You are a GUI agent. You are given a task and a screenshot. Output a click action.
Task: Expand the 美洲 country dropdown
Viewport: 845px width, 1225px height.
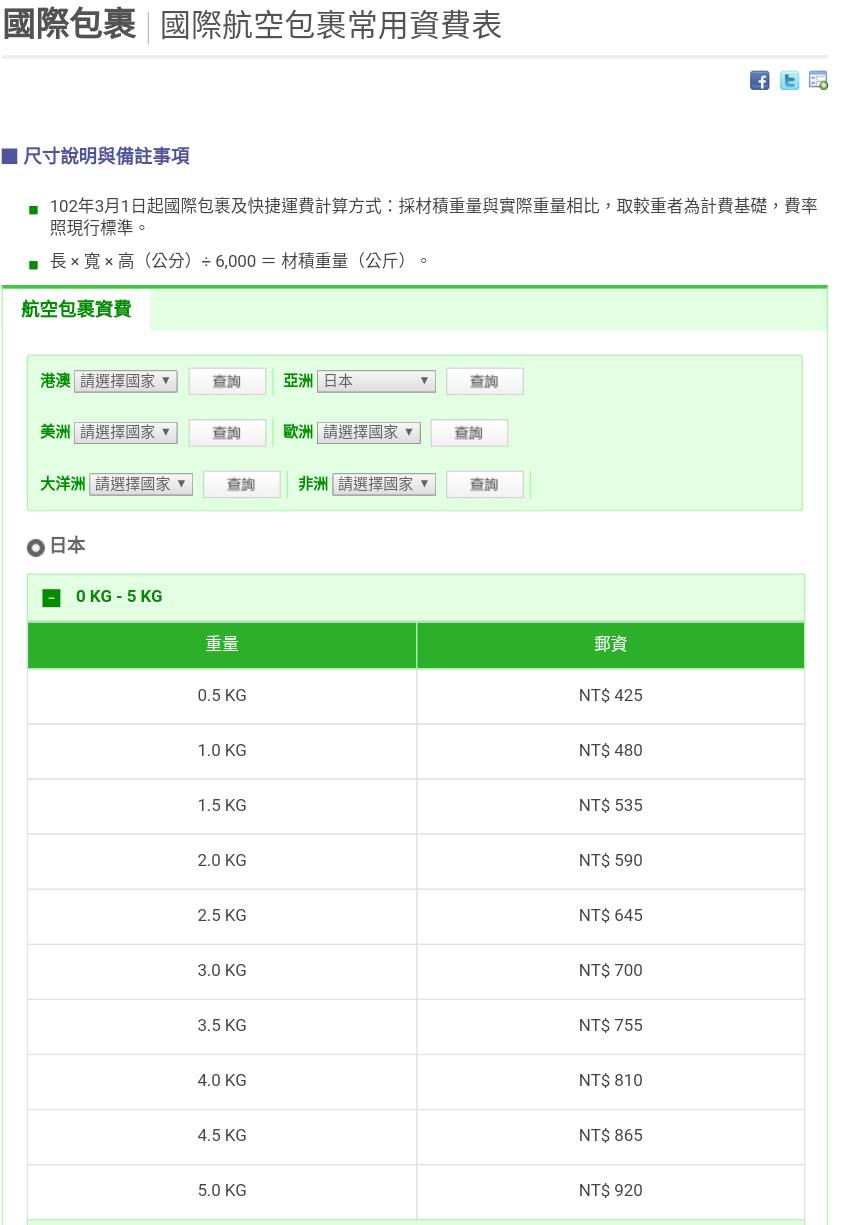click(126, 432)
